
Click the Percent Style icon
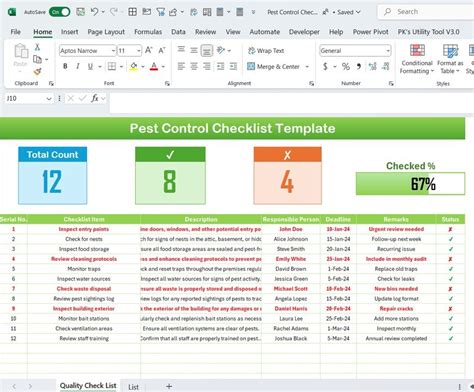click(346, 67)
